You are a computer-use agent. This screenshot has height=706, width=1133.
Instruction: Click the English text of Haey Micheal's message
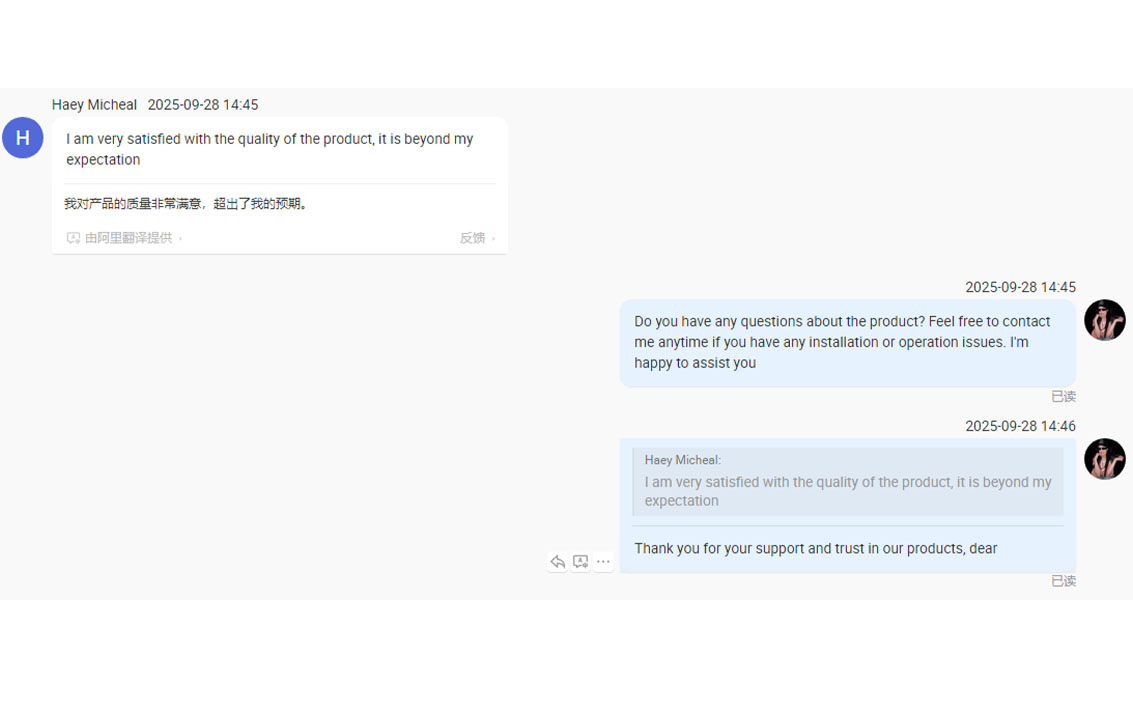coord(269,149)
